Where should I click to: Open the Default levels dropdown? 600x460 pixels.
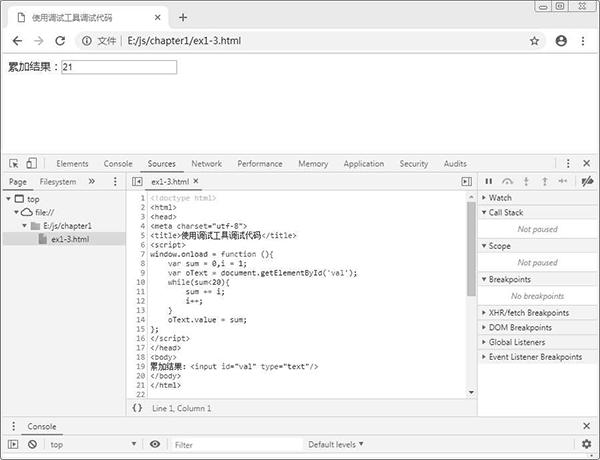[336, 444]
